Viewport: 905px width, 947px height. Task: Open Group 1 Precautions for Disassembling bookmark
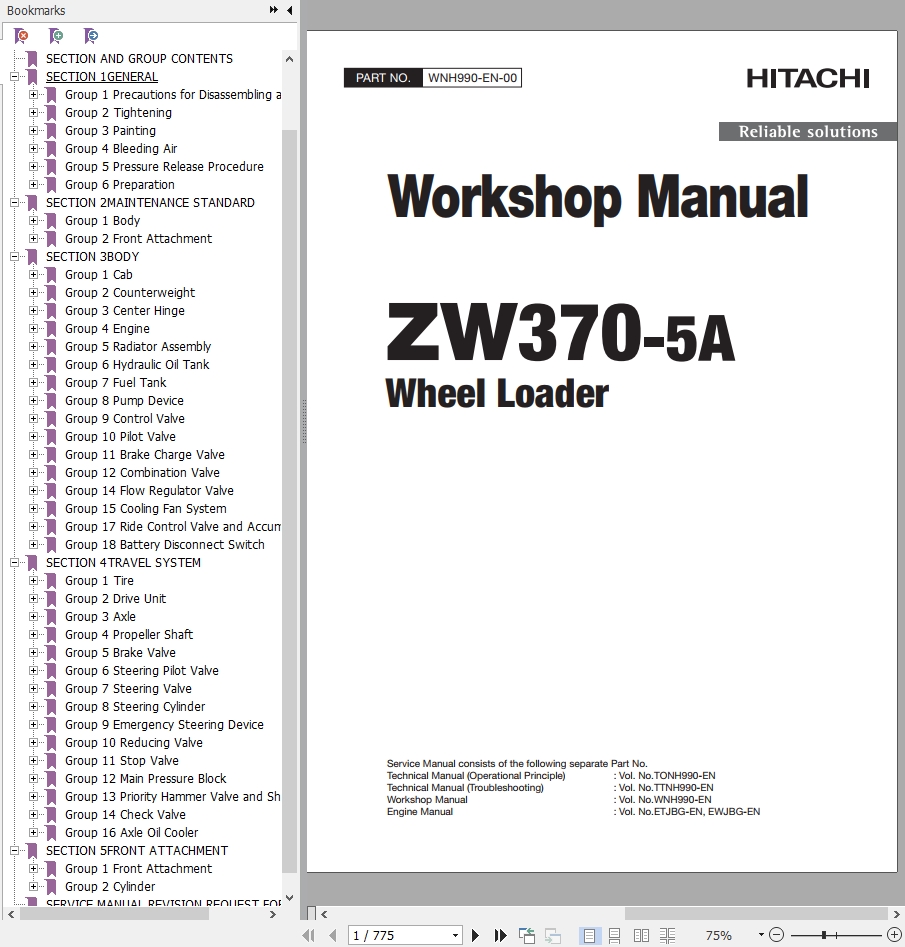(173, 95)
